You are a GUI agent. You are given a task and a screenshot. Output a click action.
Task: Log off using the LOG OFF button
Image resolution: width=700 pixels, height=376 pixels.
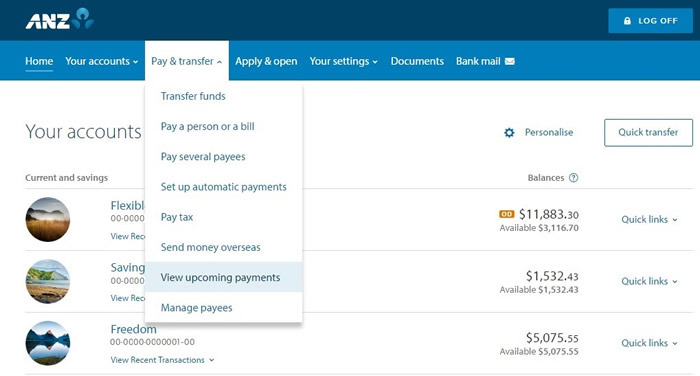[x=650, y=21]
